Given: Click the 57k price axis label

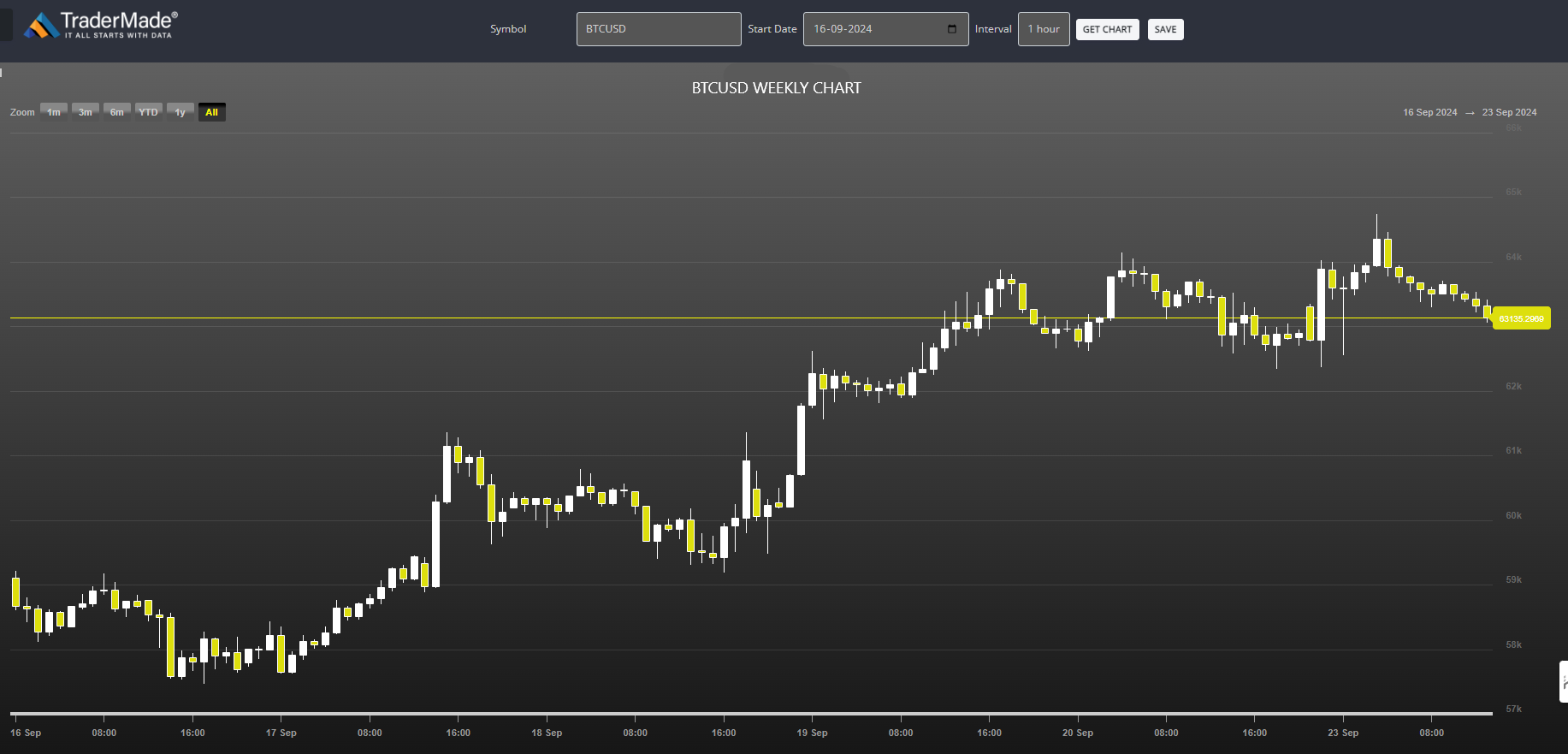Looking at the screenshot, I should [1513, 709].
